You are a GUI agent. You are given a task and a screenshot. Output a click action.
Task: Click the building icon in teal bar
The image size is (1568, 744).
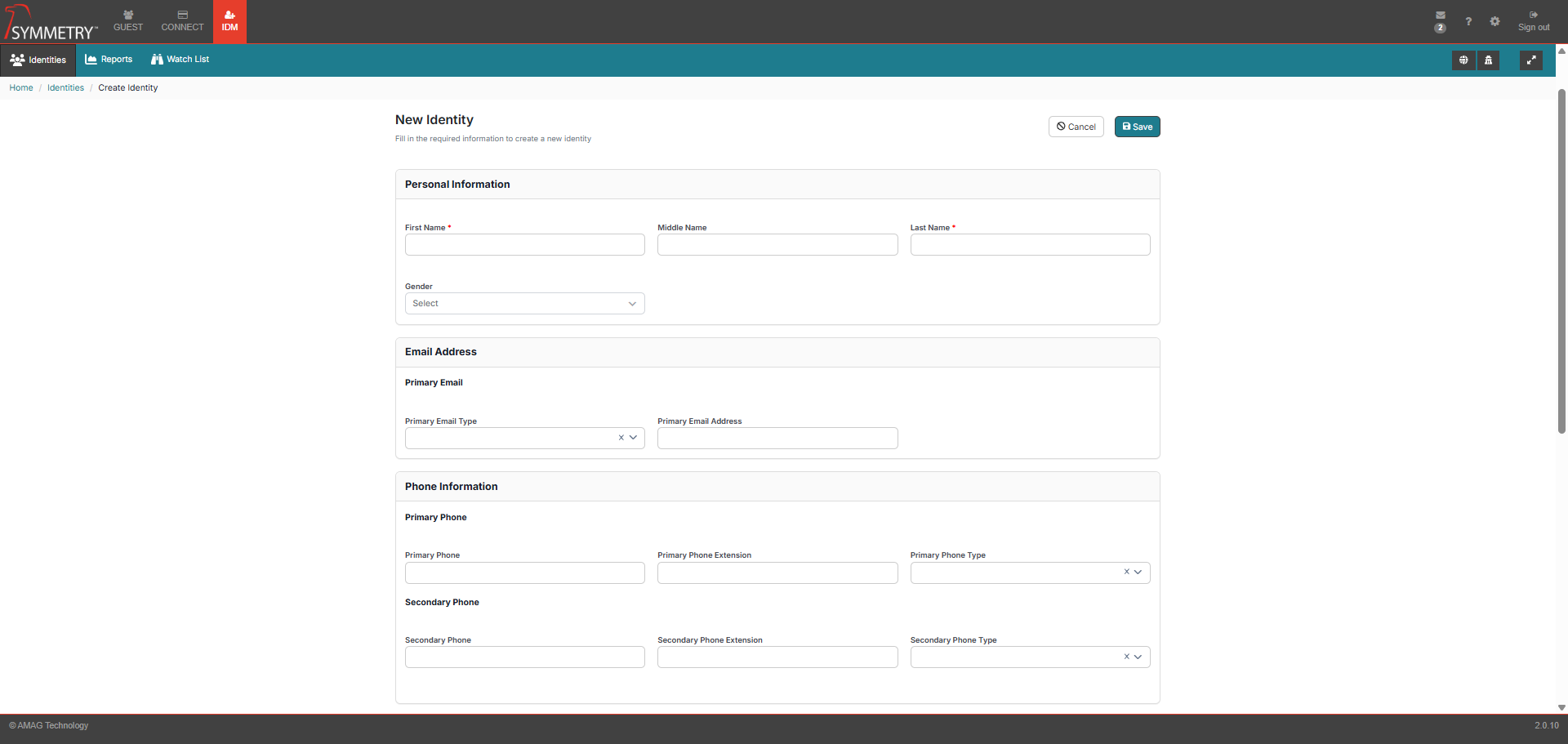click(x=1488, y=60)
